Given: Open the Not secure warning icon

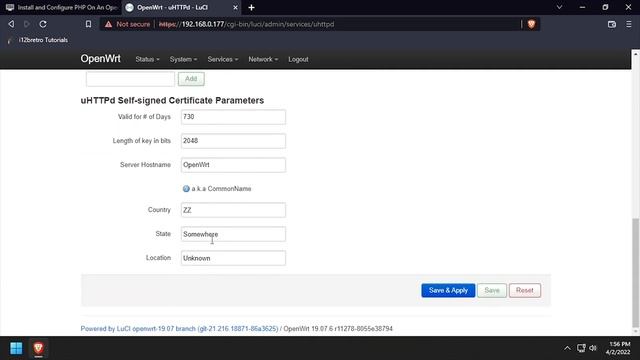Looking at the screenshot, I should [x=108, y=24].
